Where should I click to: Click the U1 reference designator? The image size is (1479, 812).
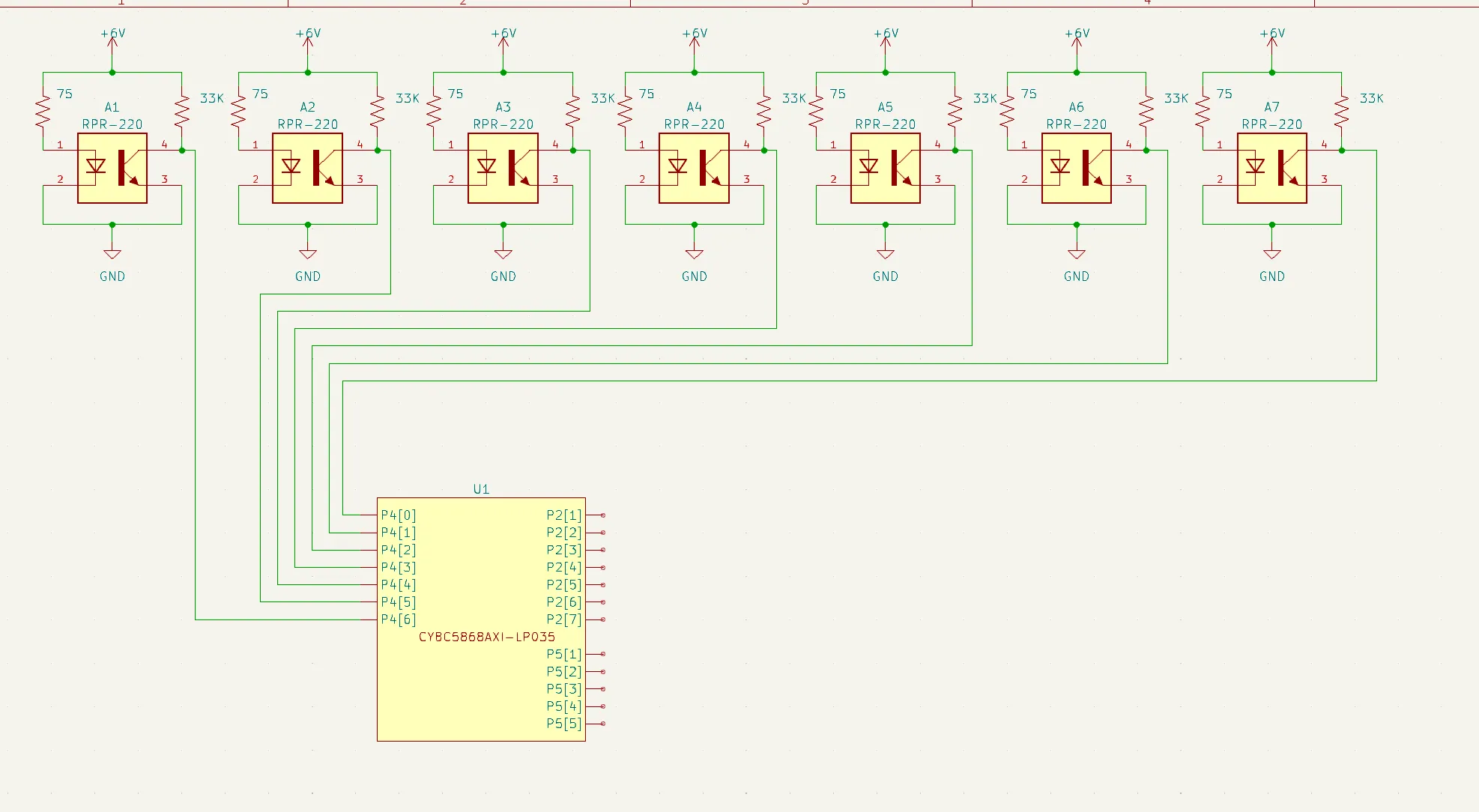tap(481, 489)
